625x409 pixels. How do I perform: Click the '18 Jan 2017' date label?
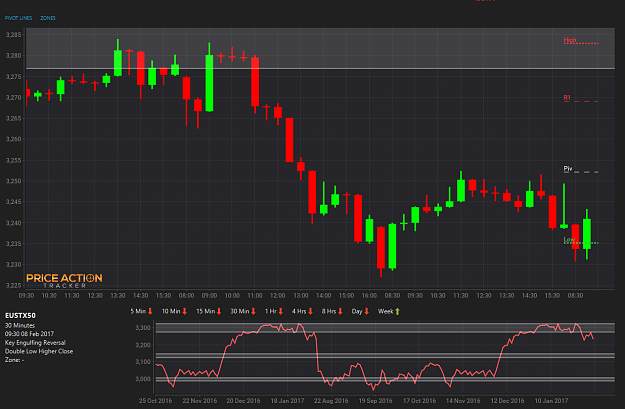(287, 401)
